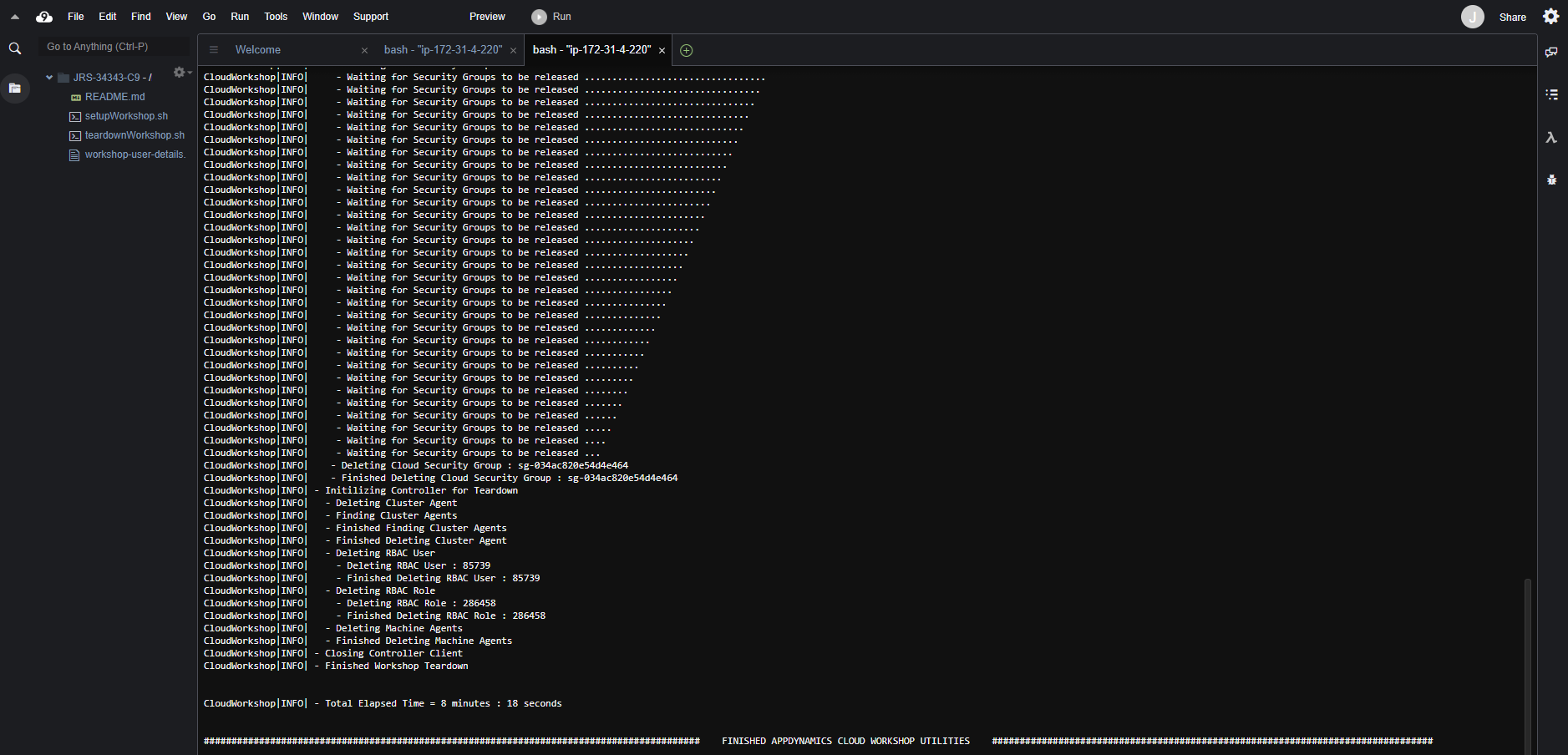
Task: Open the tab list menu button
Action: [214, 50]
